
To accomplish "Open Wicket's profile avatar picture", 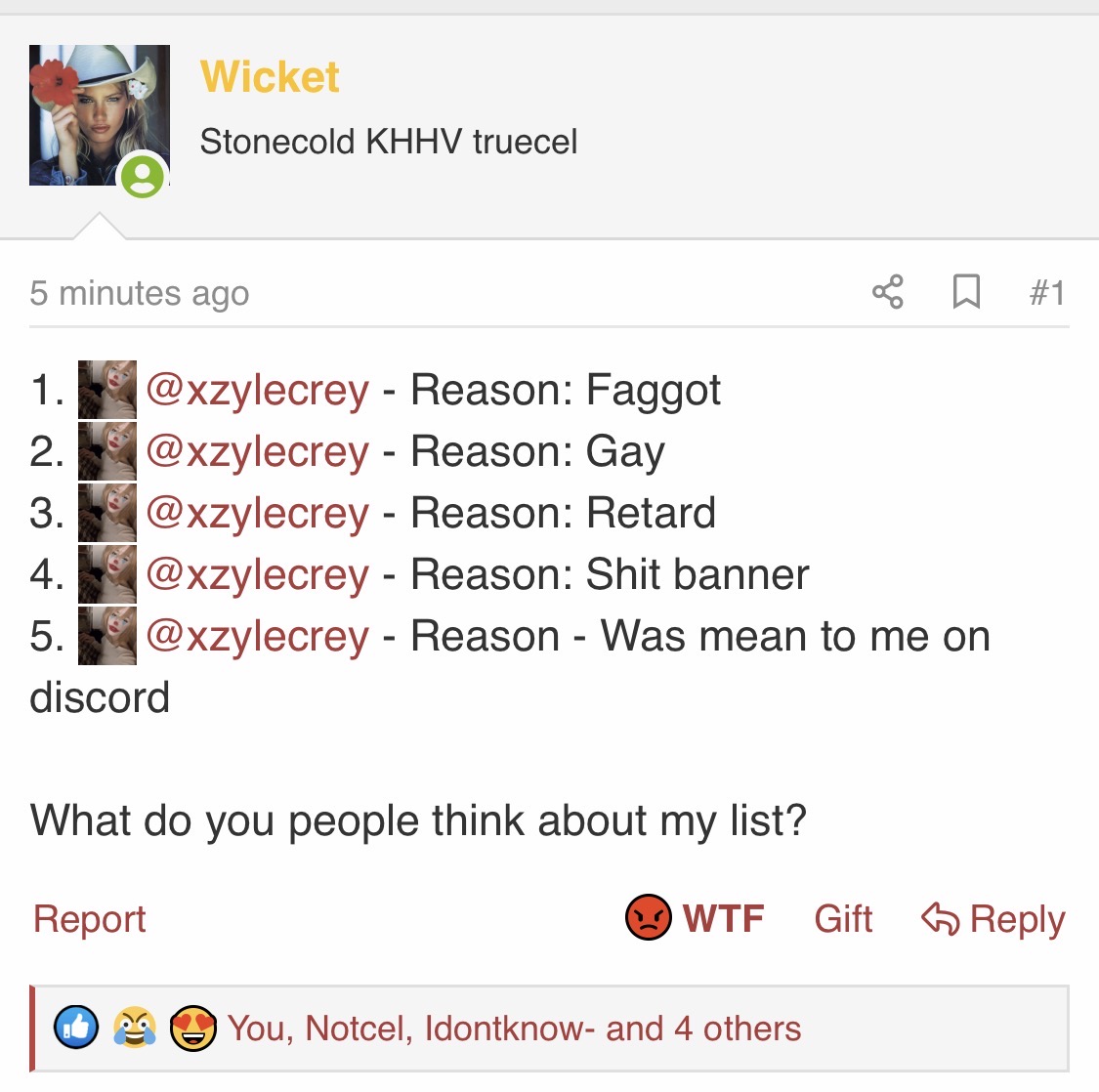I will (99, 115).
